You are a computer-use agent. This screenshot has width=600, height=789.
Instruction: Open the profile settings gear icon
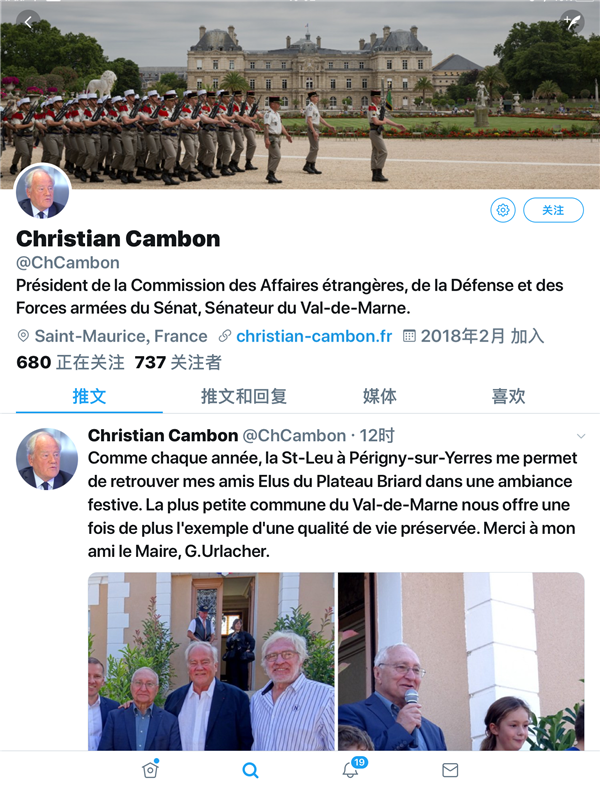click(x=503, y=210)
